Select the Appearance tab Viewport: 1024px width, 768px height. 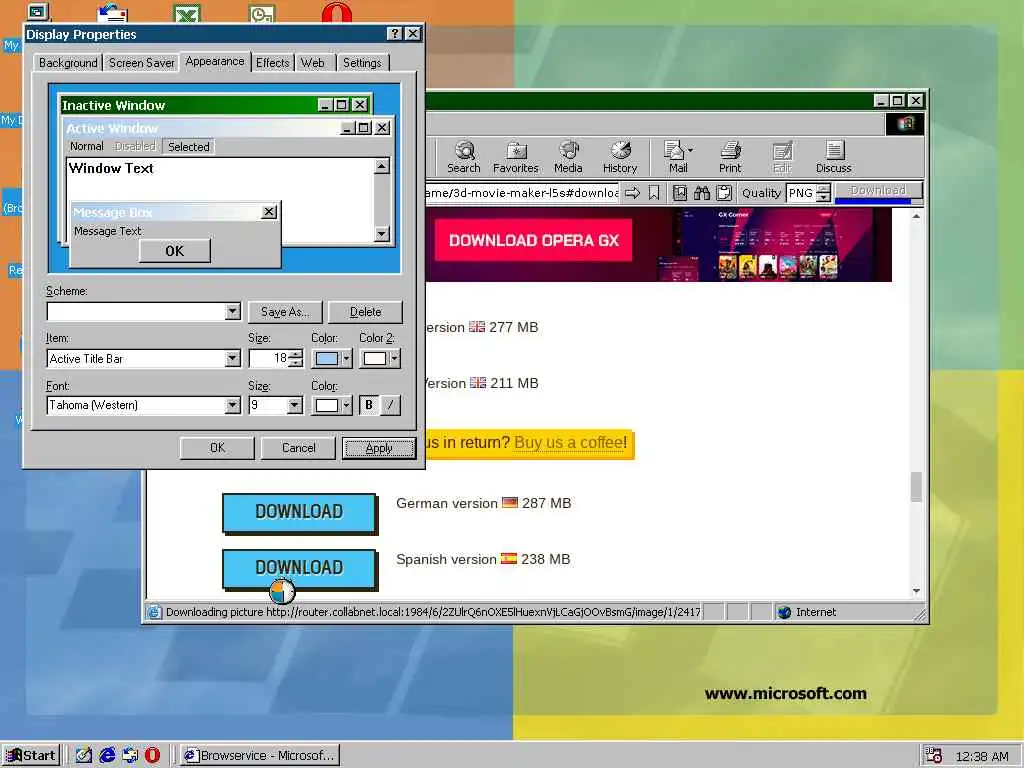pos(215,61)
